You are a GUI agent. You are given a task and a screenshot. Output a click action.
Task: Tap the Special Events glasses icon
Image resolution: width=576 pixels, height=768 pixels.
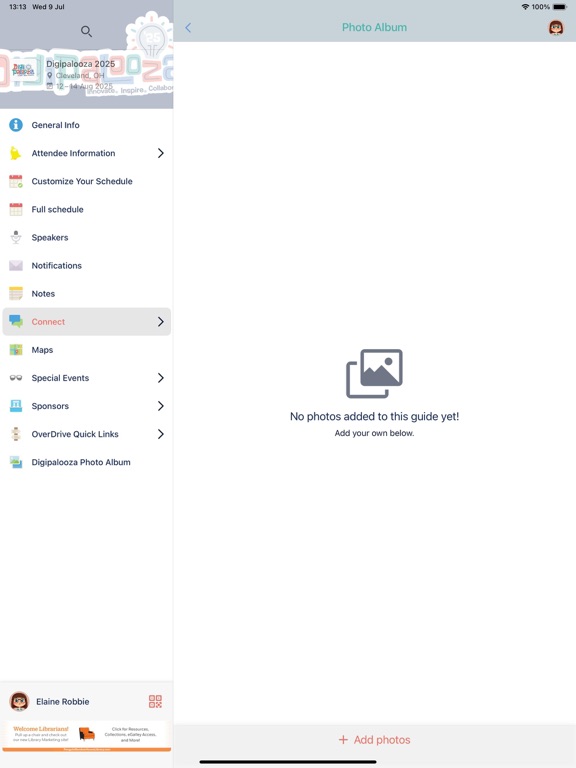16,378
